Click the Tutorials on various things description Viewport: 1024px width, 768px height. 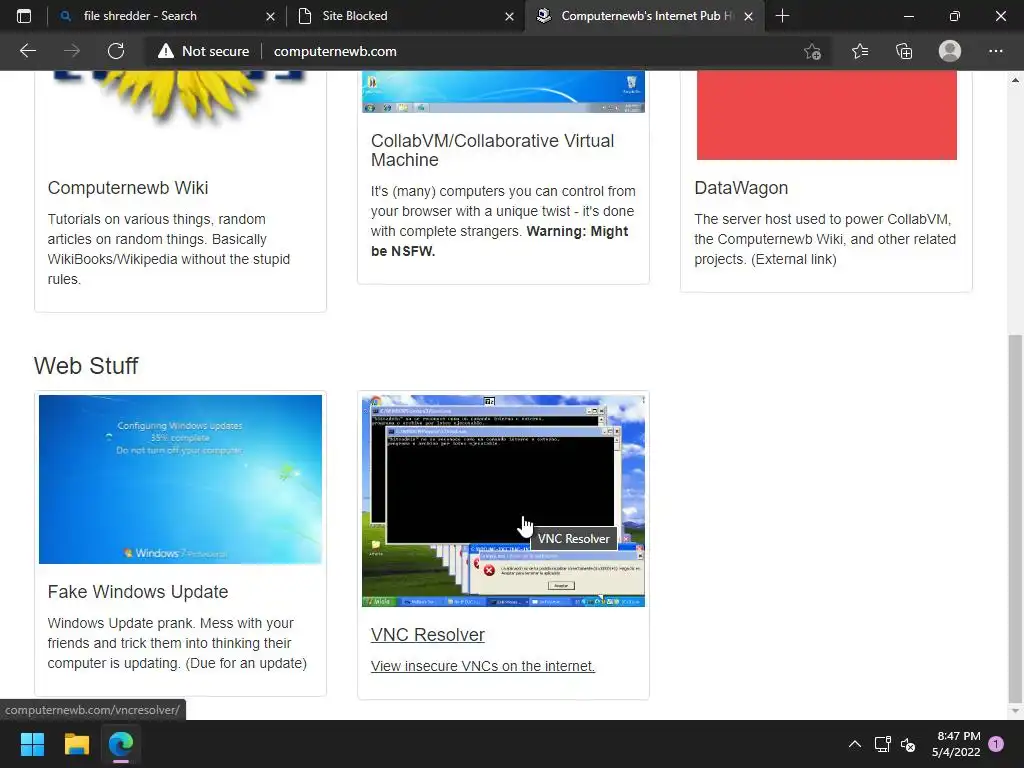168,249
